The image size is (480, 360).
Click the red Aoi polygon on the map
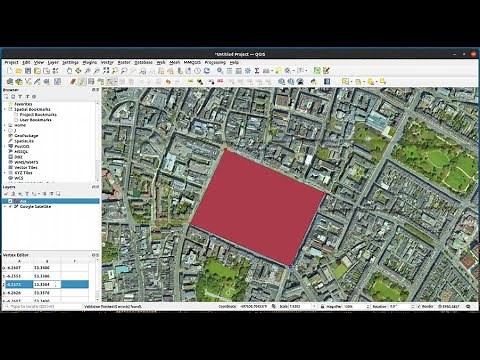click(x=257, y=208)
